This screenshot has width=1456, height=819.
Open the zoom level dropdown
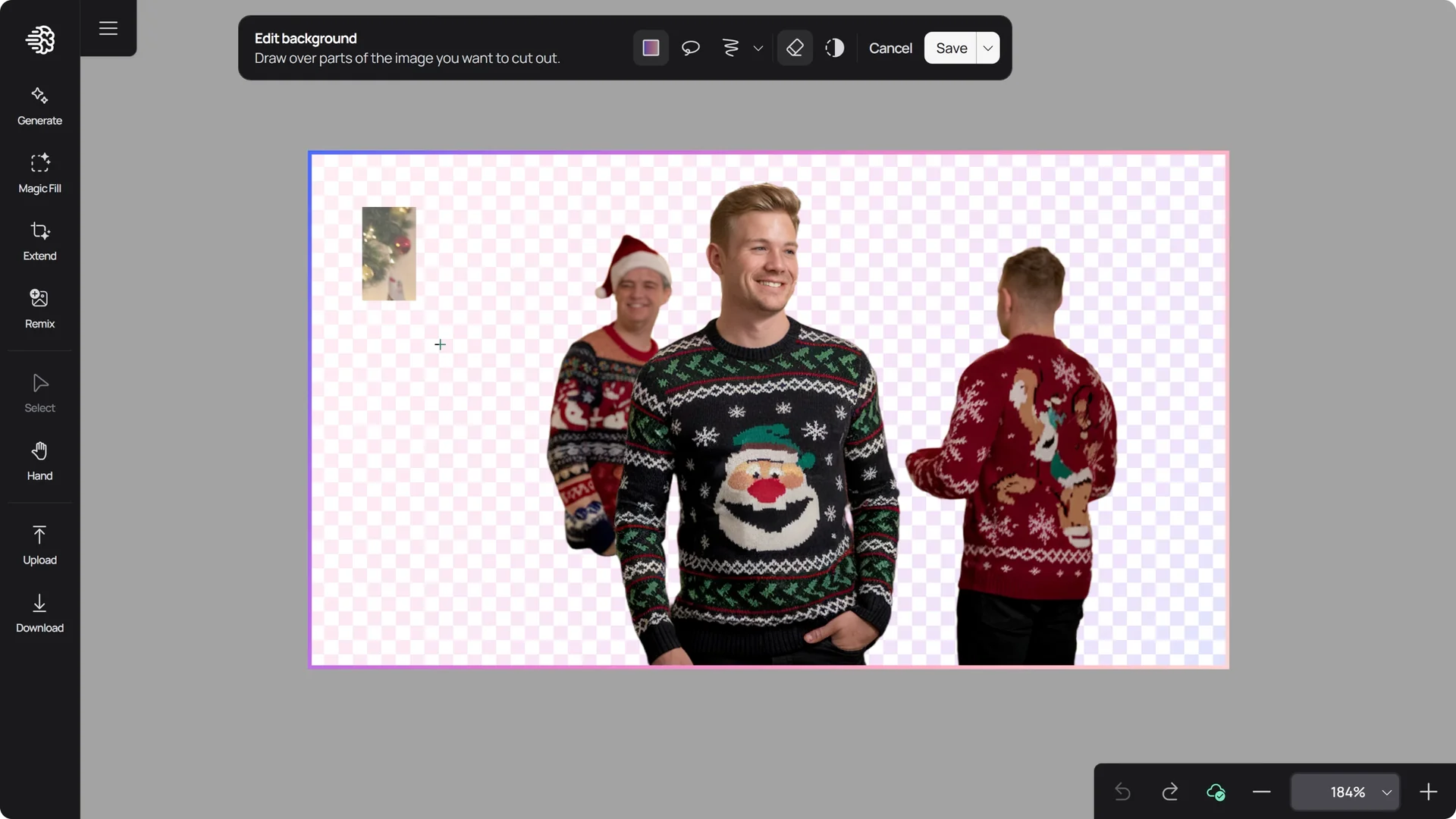click(x=1388, y=792)
